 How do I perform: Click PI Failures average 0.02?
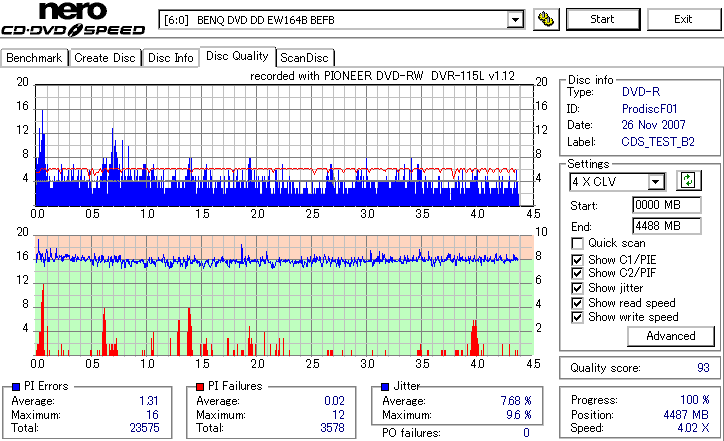pyautogui.click(x=334, y=401)
